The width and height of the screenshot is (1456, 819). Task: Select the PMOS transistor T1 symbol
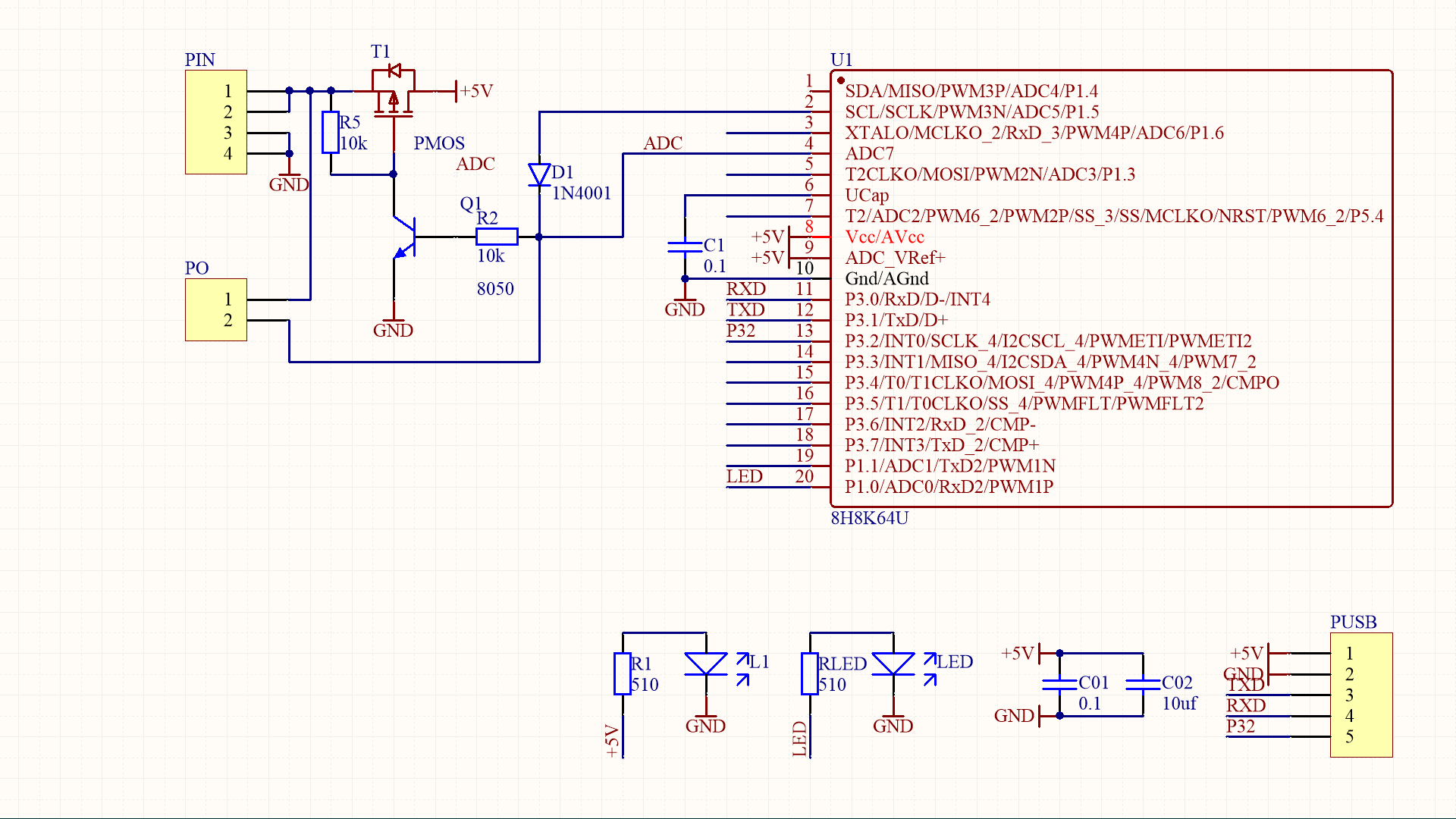pos(394,98)
